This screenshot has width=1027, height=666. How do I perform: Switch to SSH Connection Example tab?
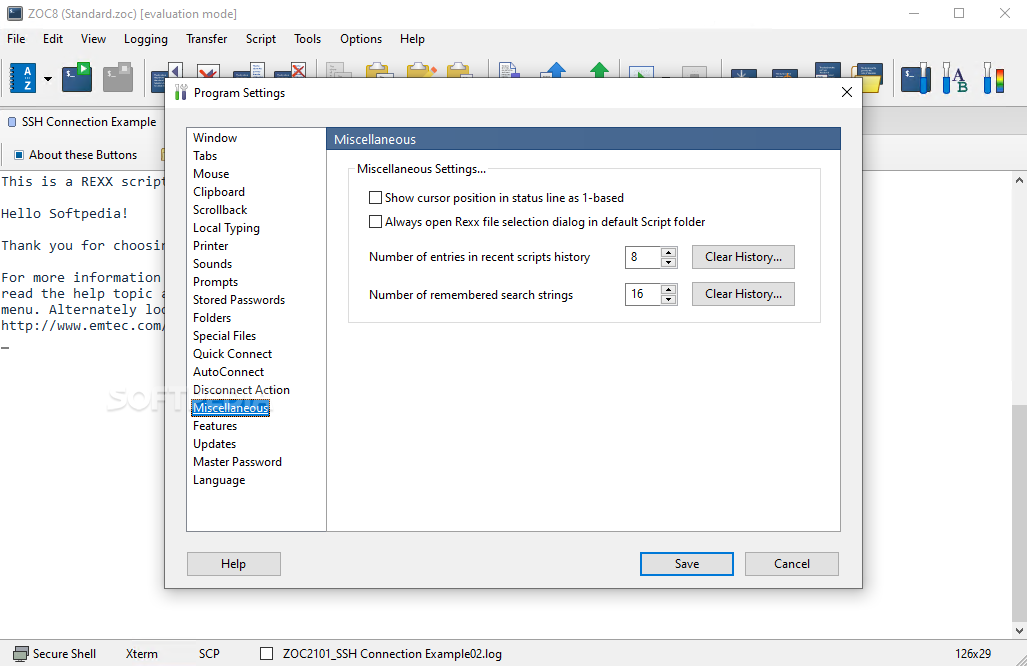82,122
